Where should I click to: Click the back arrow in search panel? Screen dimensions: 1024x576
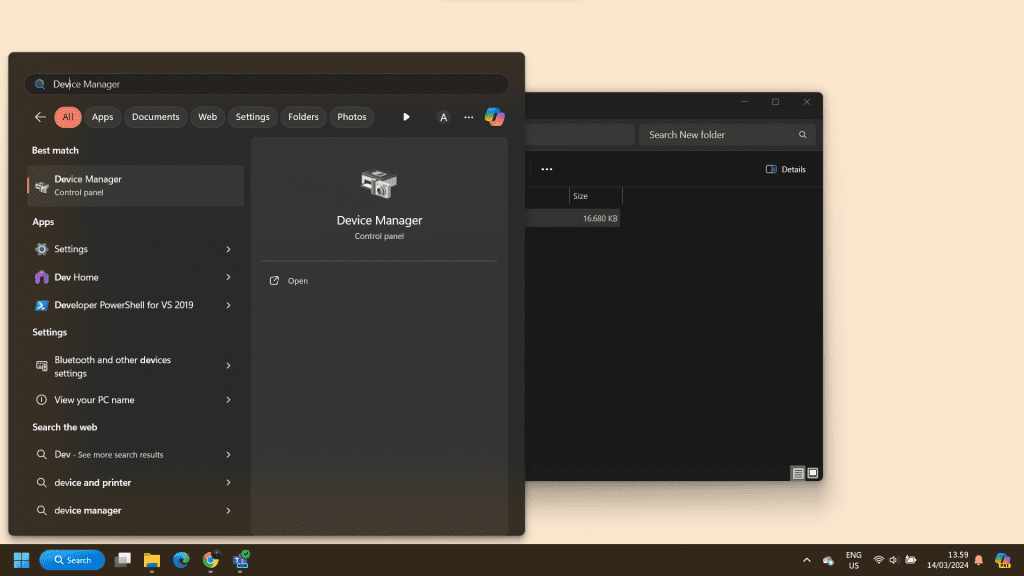[40, 117]
